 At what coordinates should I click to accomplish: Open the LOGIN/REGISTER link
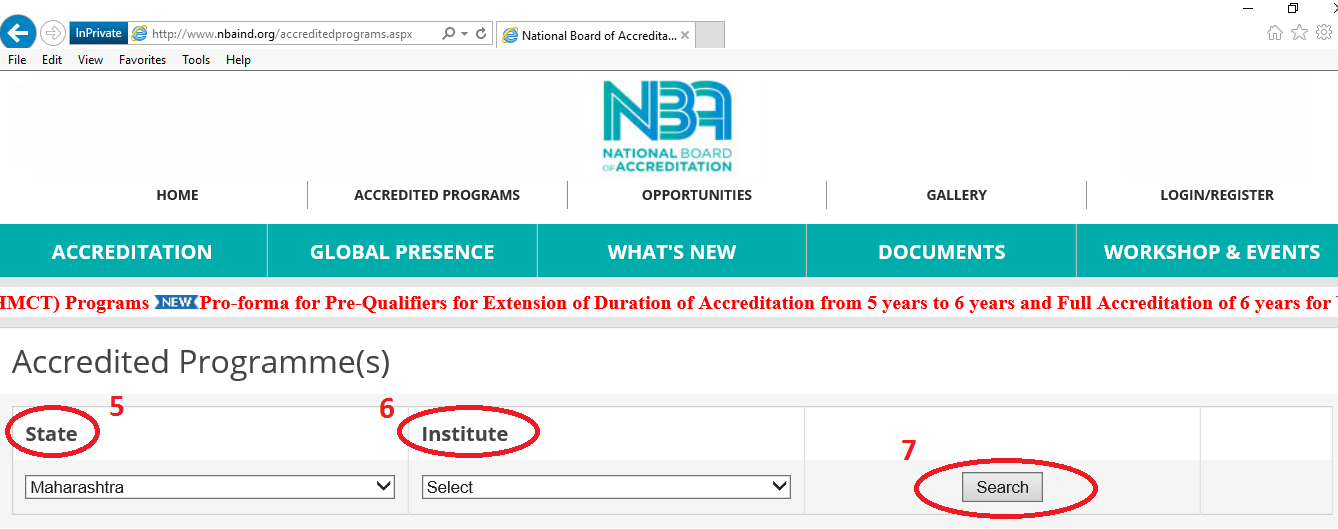pos(1216,195)
